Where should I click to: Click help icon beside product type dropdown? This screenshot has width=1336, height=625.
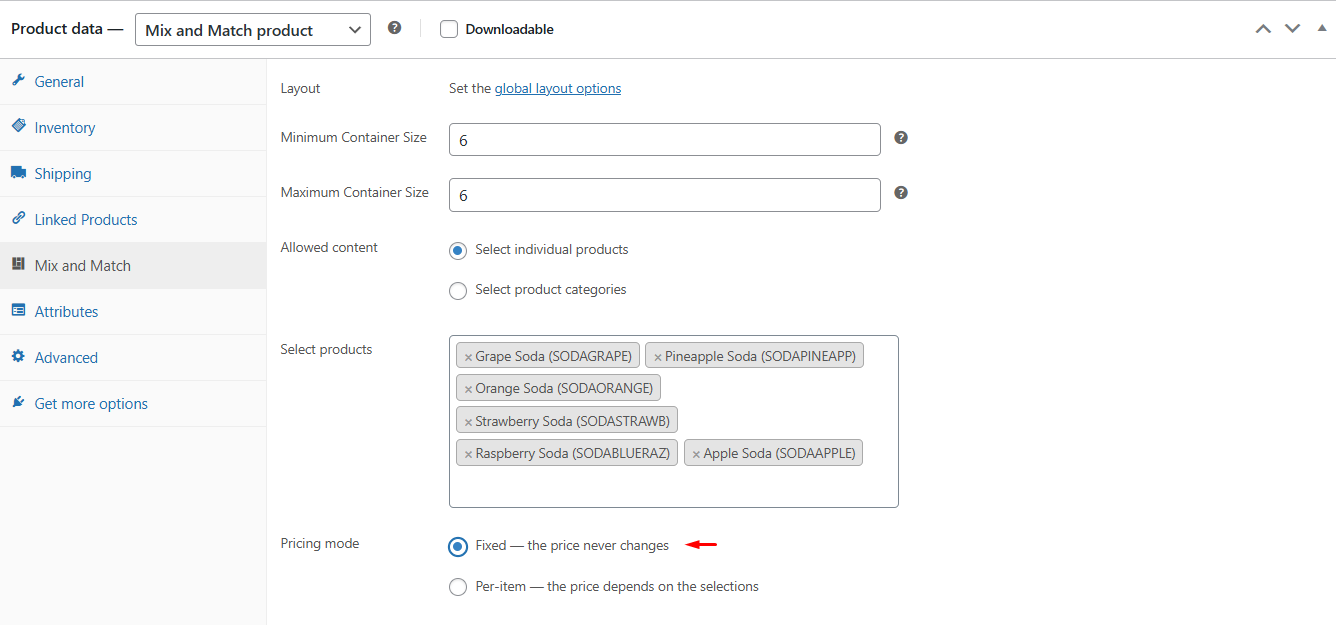click(395, 28)
